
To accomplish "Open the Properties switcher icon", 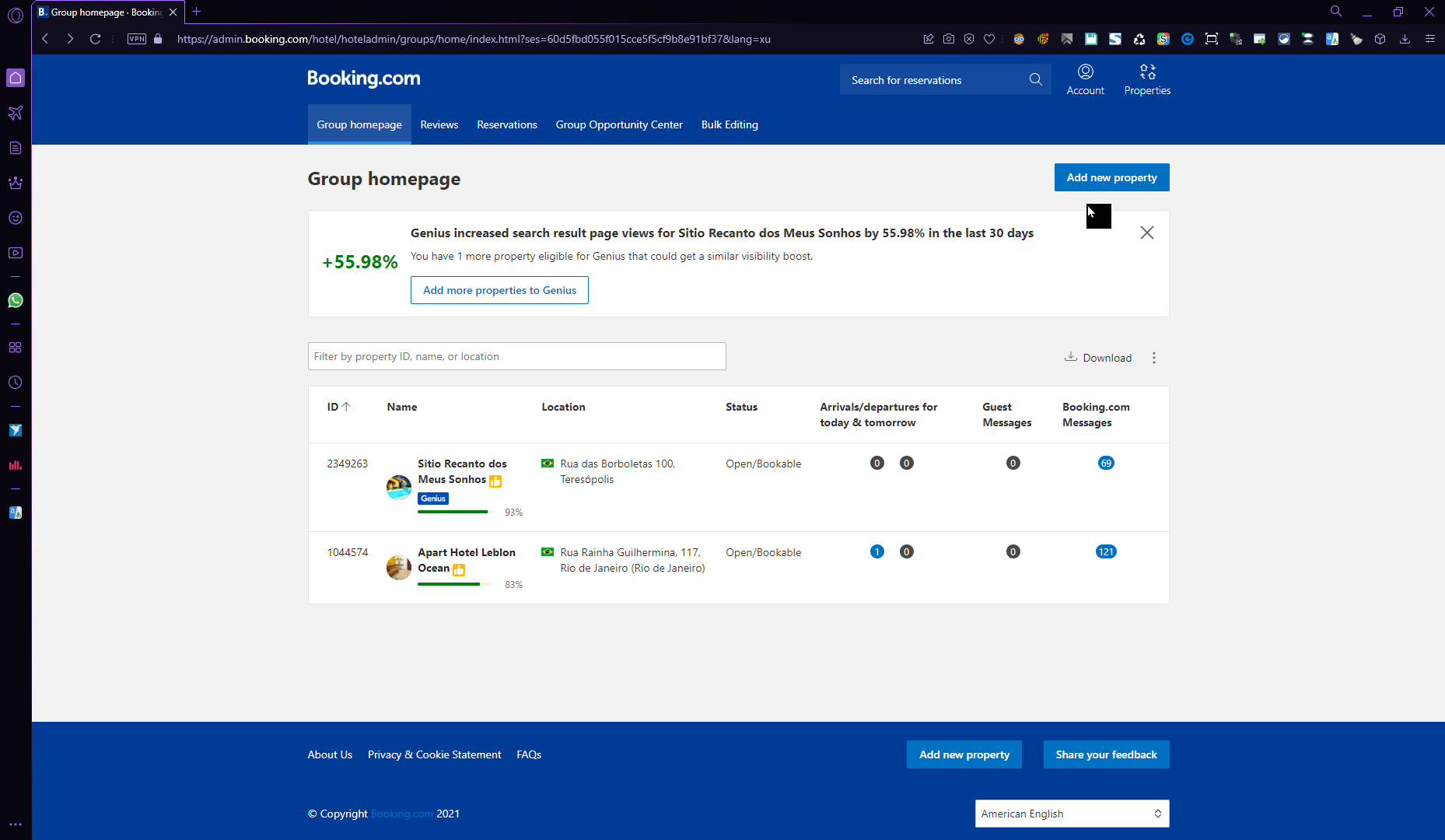I will coord(1147,72).
